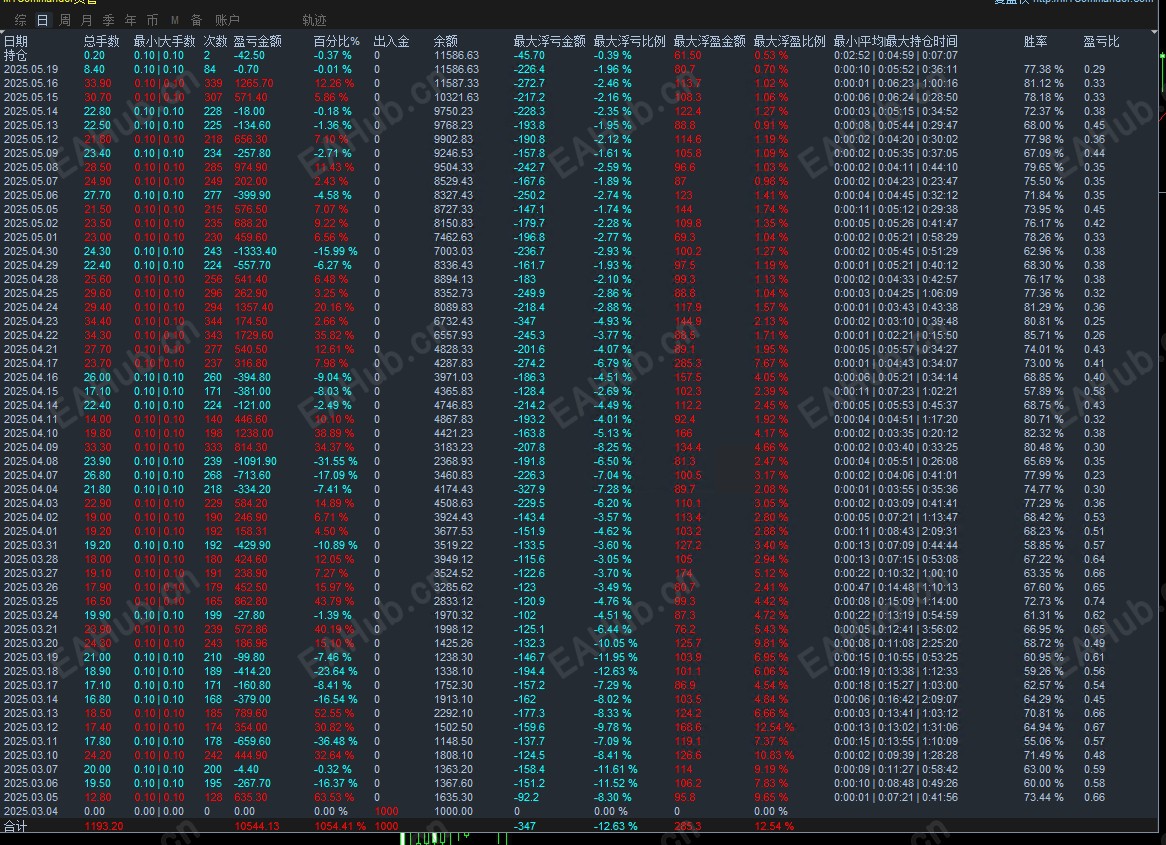Click profit value -1333.40
Screen dimensions: 1166x845
(x=255, y=251)
